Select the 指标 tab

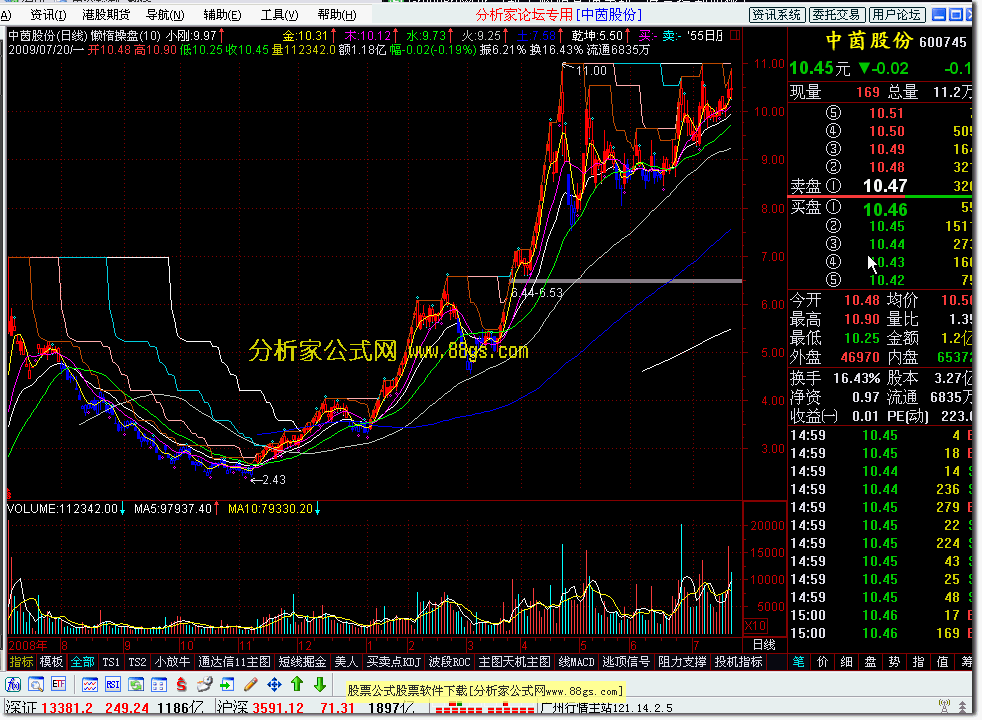point(21,662)
